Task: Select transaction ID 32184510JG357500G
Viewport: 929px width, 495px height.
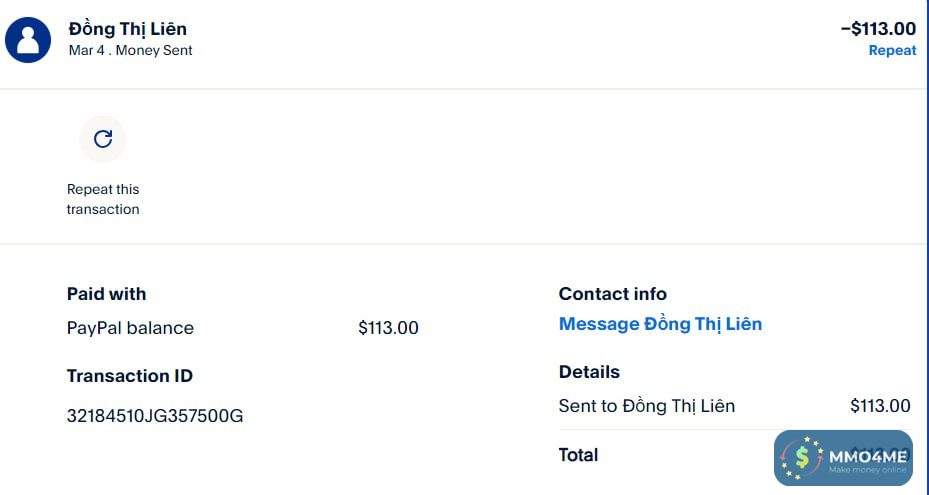Action: click(x=155, y=416)
